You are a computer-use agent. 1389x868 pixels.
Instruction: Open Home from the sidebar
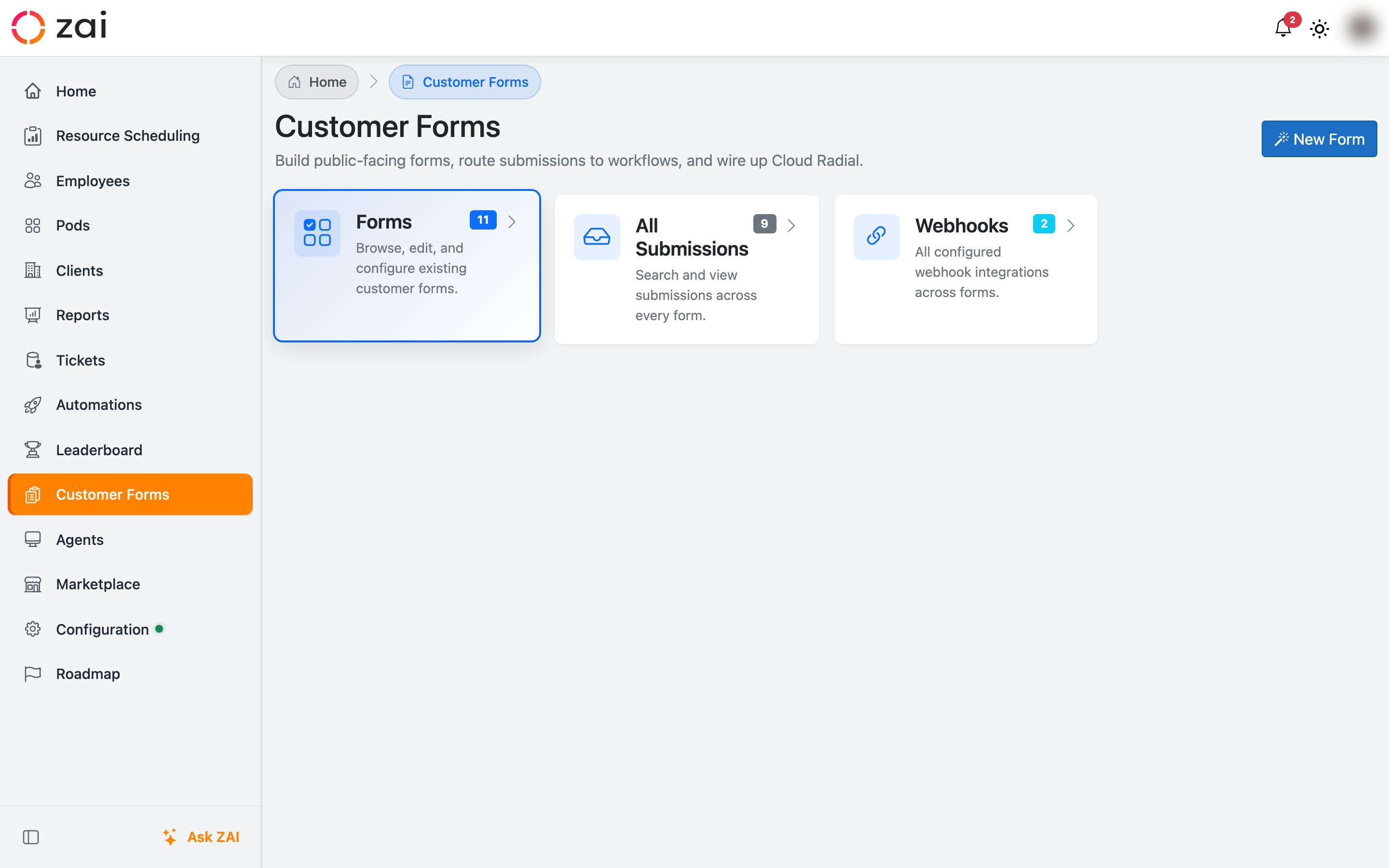click(x=130, y=91)
